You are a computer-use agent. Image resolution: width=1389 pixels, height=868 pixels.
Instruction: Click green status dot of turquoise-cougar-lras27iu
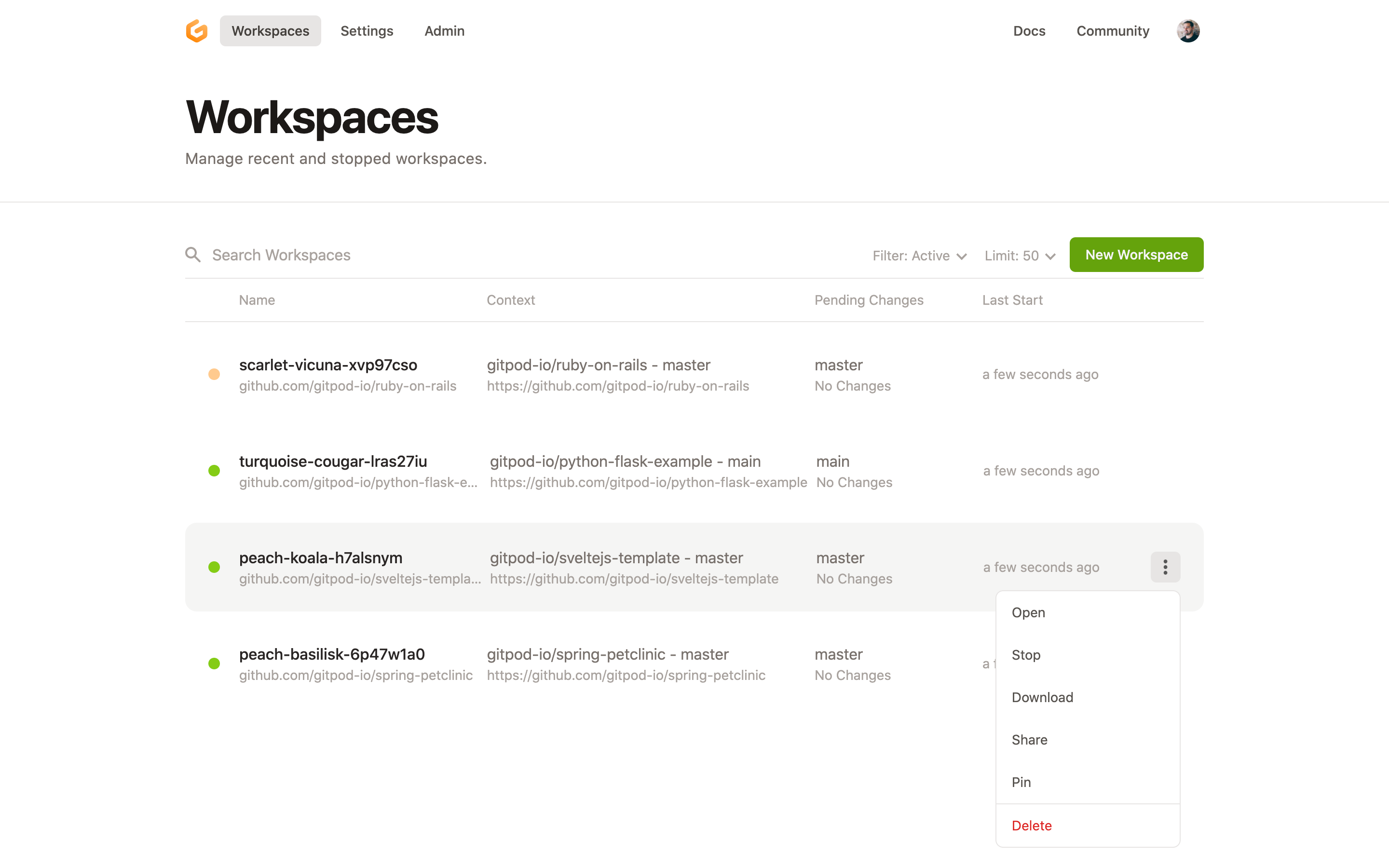click(214, 471)
